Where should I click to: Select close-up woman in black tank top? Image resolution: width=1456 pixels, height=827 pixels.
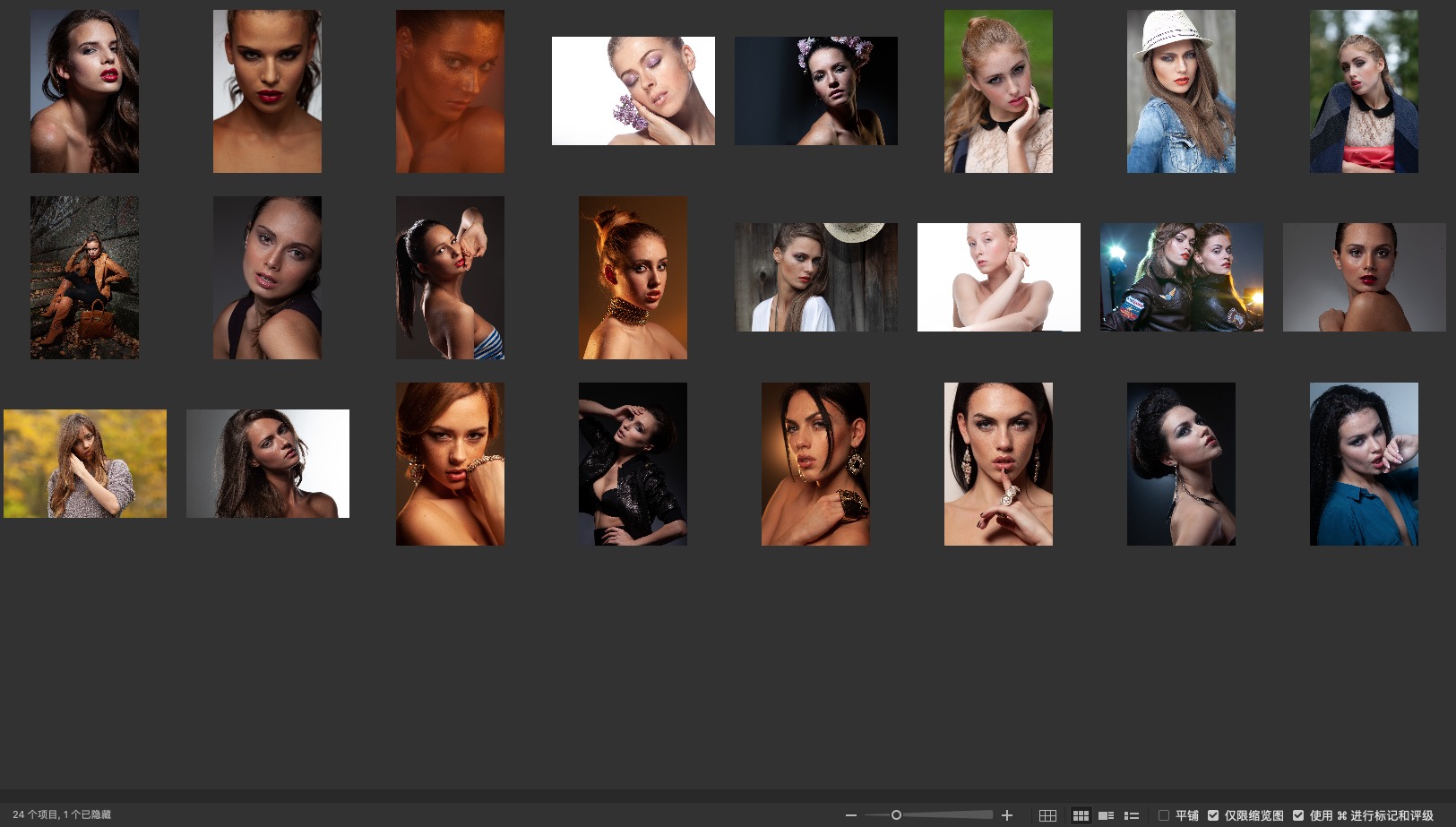click(x=267, y=278)
